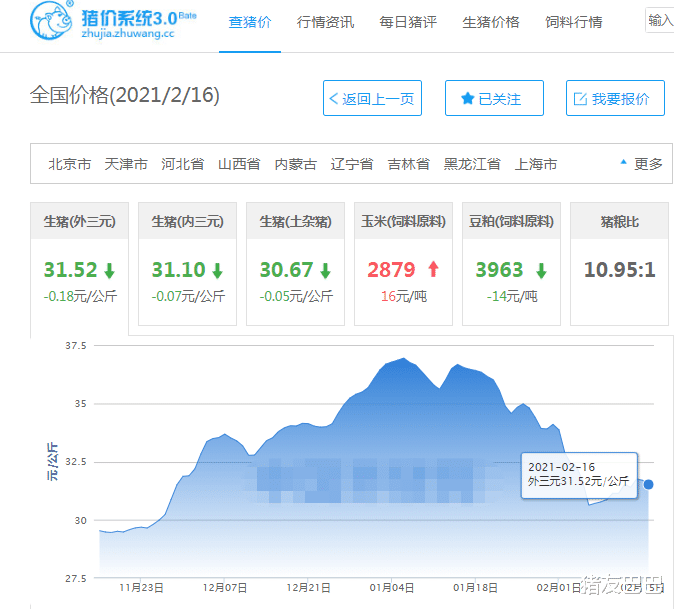
Task: Open the 饲料行情 tab
Action: tap(574, 22)
